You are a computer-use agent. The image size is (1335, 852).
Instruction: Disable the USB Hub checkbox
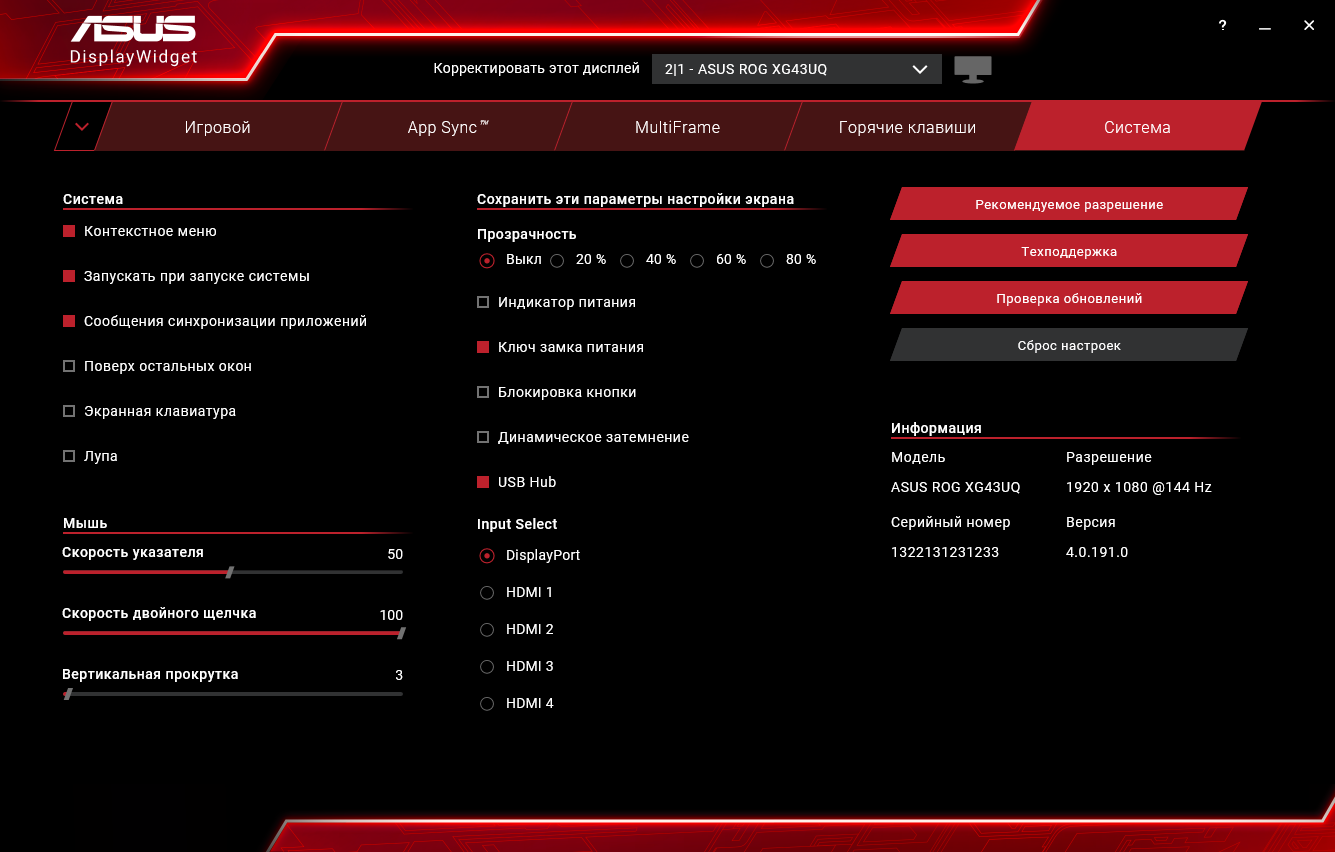click(483, 482)
